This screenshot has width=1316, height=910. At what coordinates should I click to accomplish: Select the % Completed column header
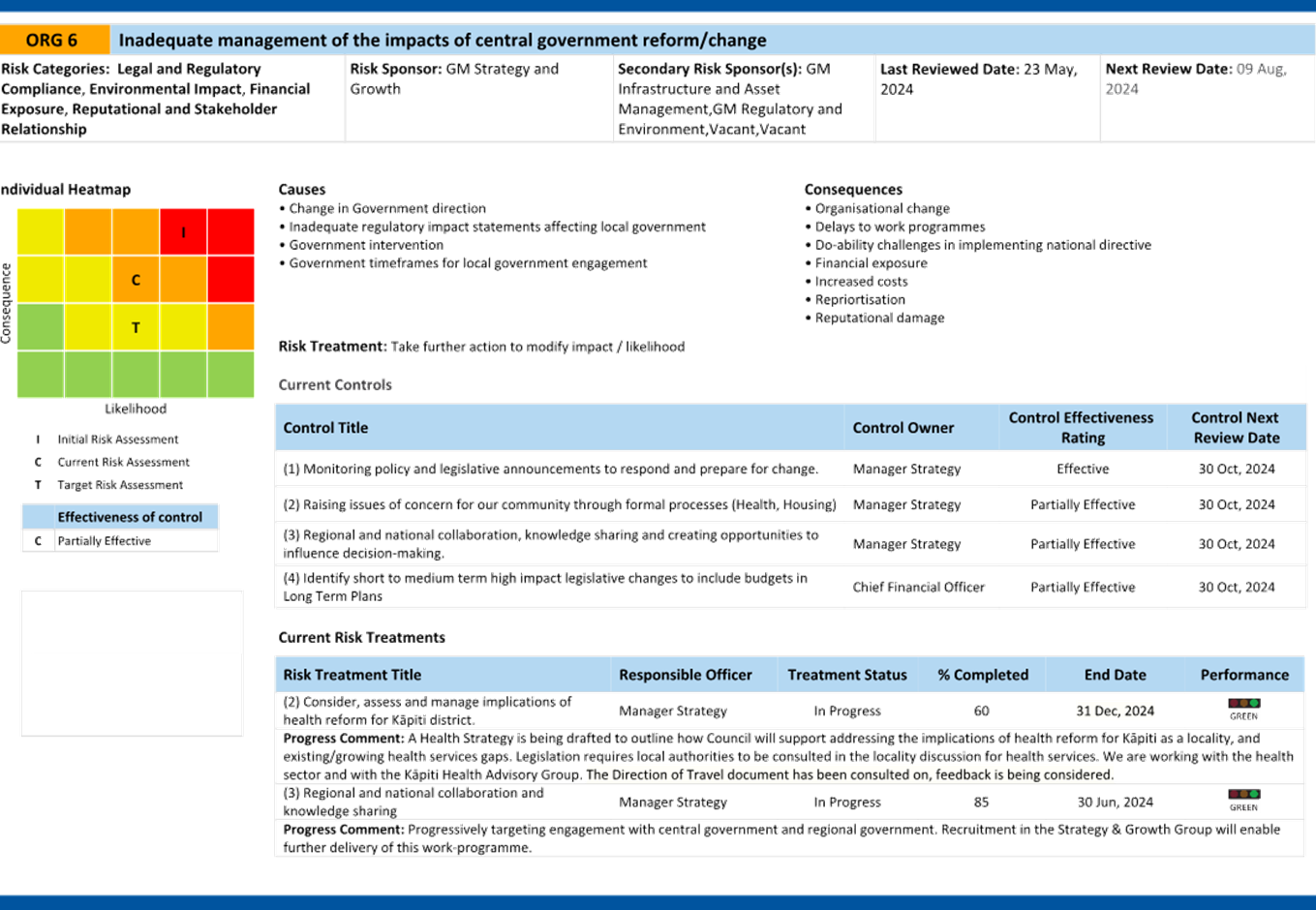click(x=982, y=675)
